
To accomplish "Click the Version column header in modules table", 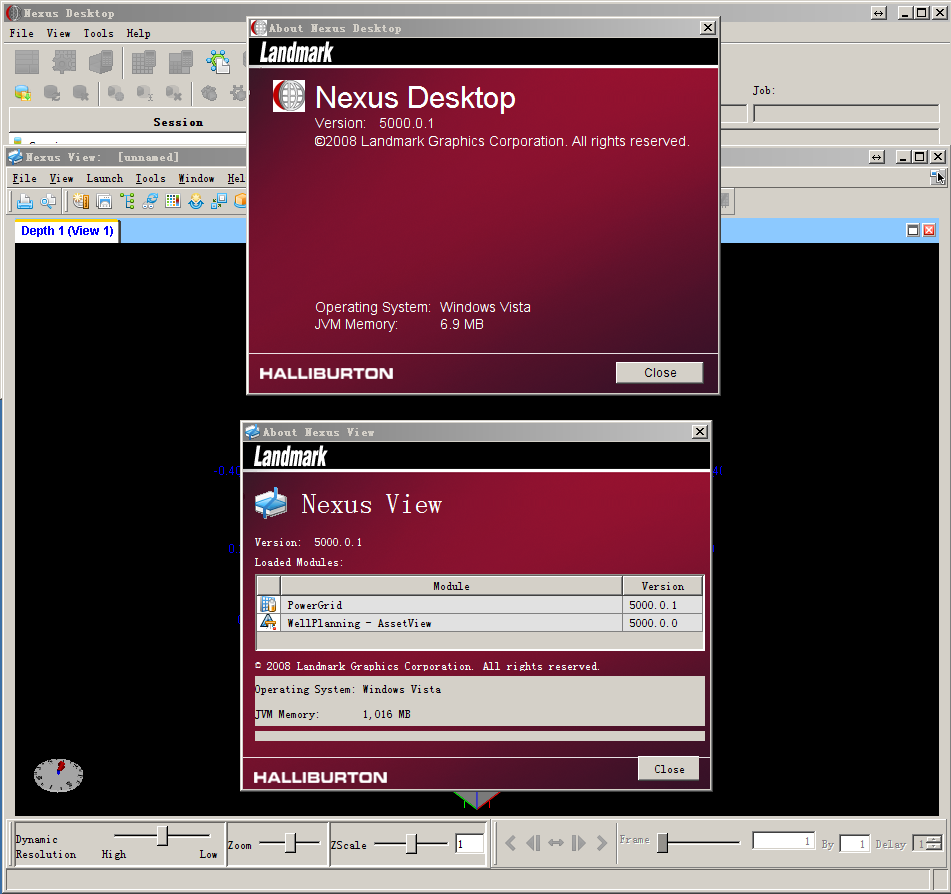I will click(x=662, y=586).
